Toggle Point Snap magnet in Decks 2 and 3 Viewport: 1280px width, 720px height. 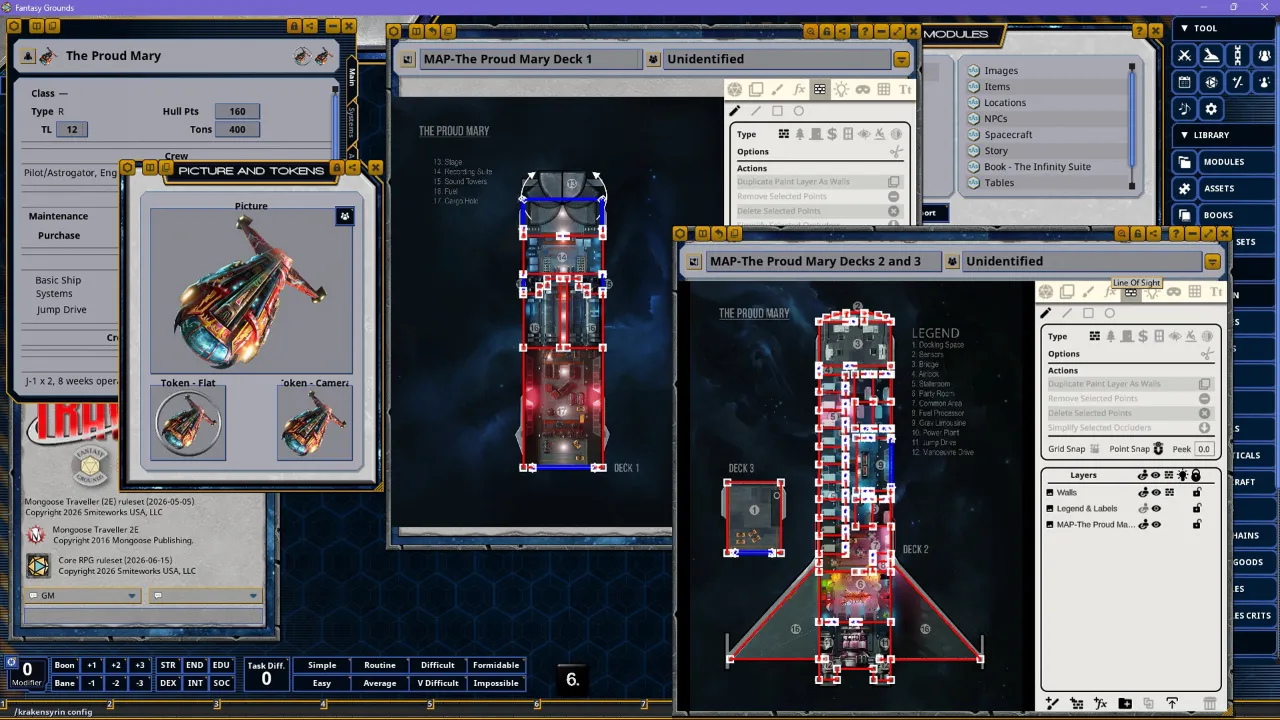coord(1158,449)
